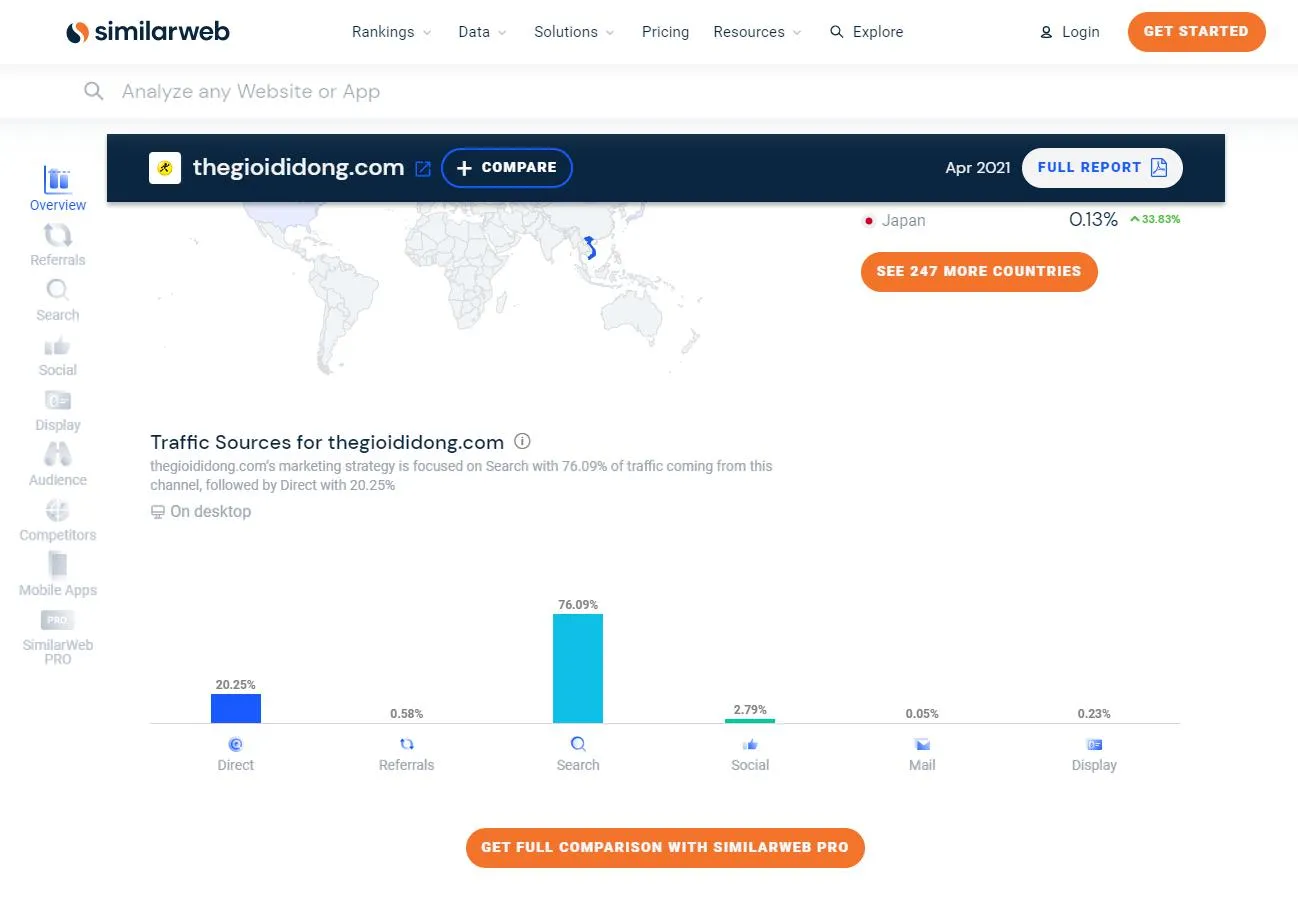This screenshot has height=922, width=1298.
Task: Click Explore in the top navigation
Action: 866,32
